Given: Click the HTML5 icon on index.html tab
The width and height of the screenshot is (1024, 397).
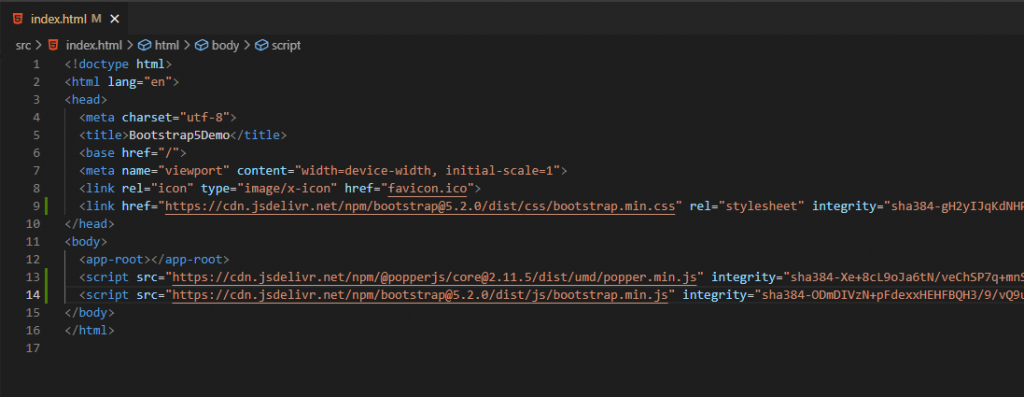Looking at the screenshot, I should pyautogui.click(x=18, y=18).
